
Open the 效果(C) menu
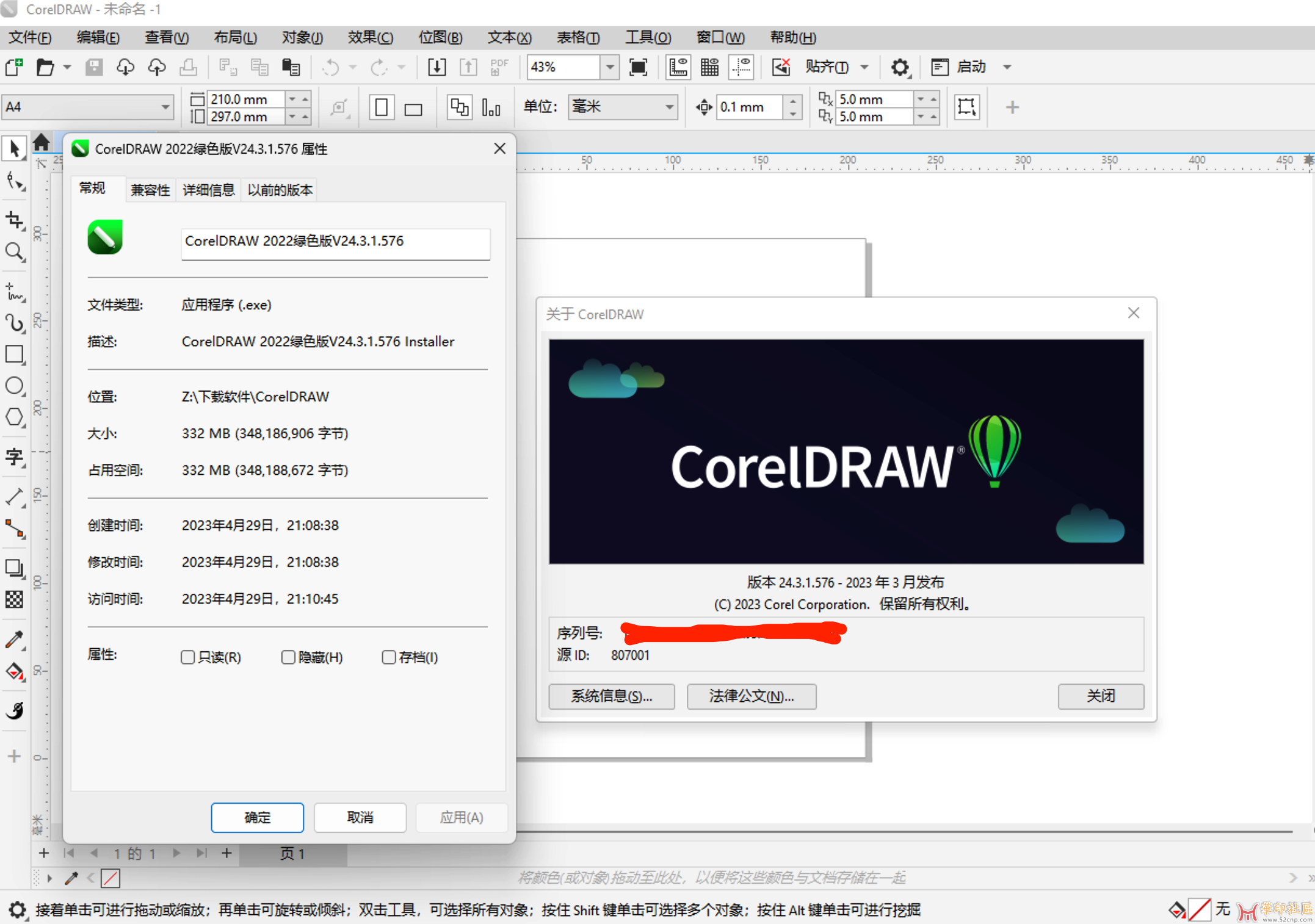[x=370, y=38]
